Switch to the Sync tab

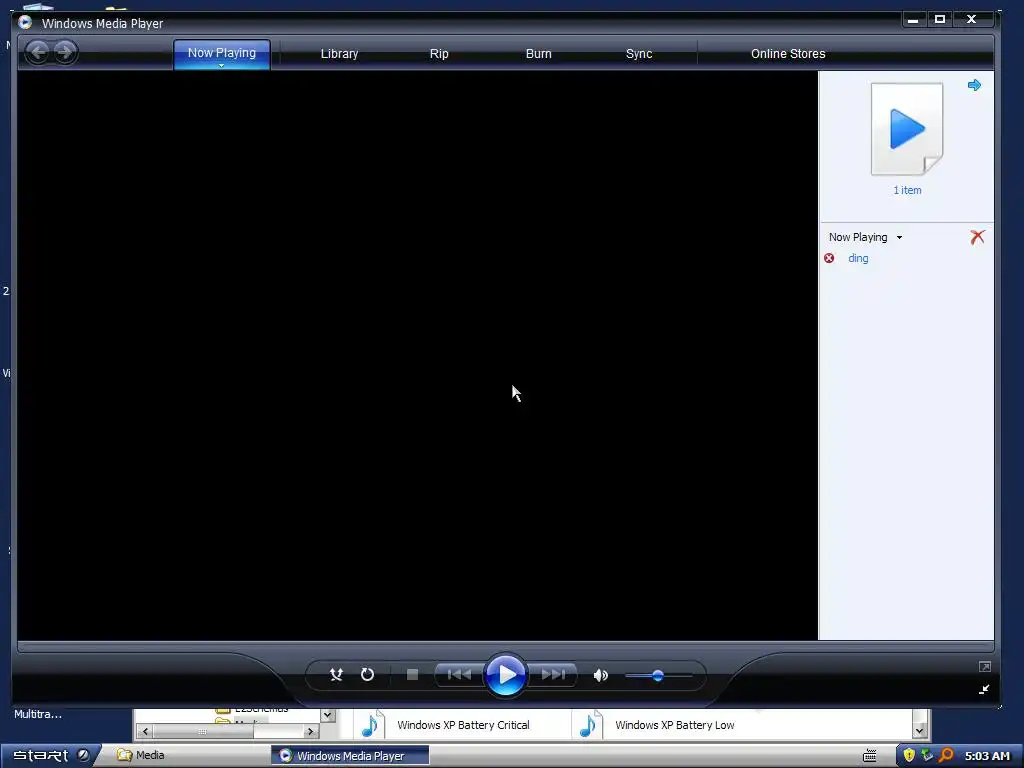point(639,54)
